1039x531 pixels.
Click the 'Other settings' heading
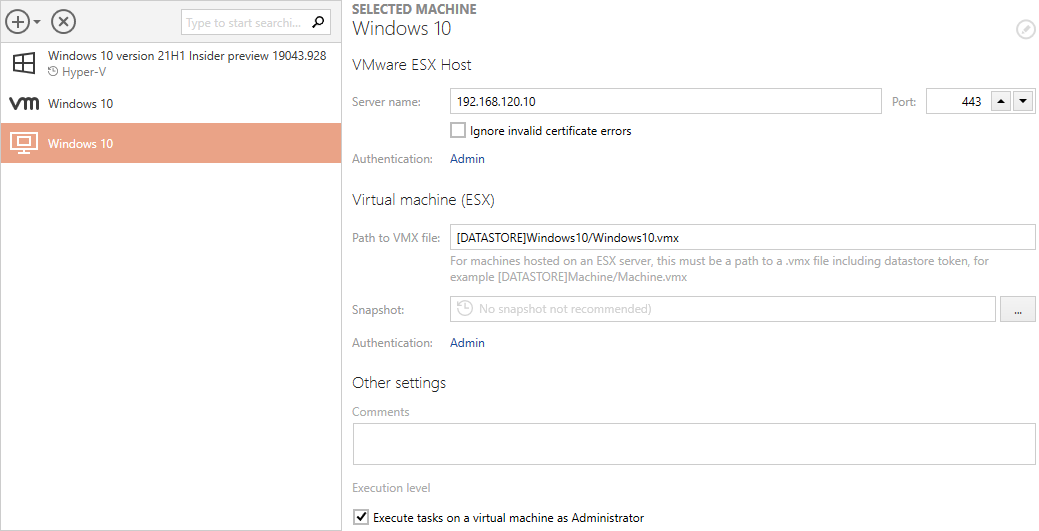(399, 383)
